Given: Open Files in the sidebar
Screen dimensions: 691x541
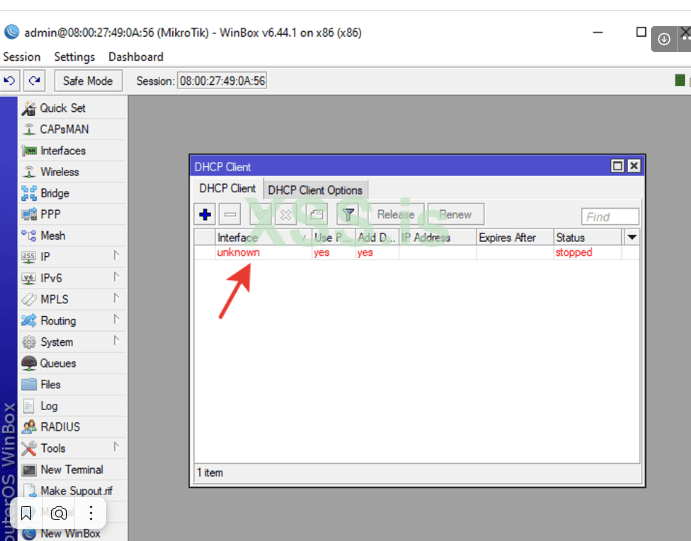Looking at the screenshot, I should (73, 384).
